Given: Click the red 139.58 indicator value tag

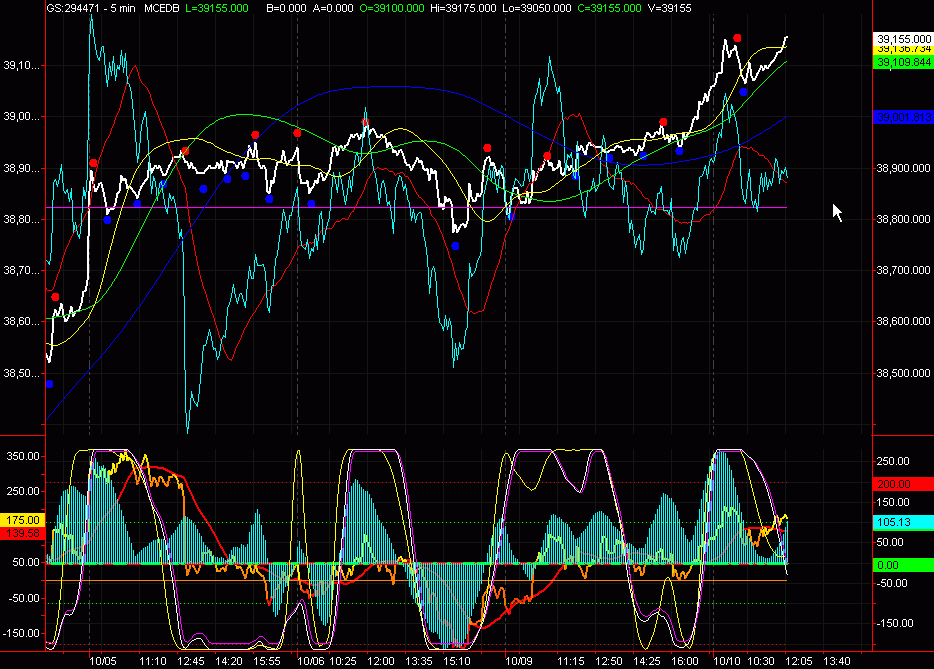Looking at the screenshot, I should (x=22, y=533).
